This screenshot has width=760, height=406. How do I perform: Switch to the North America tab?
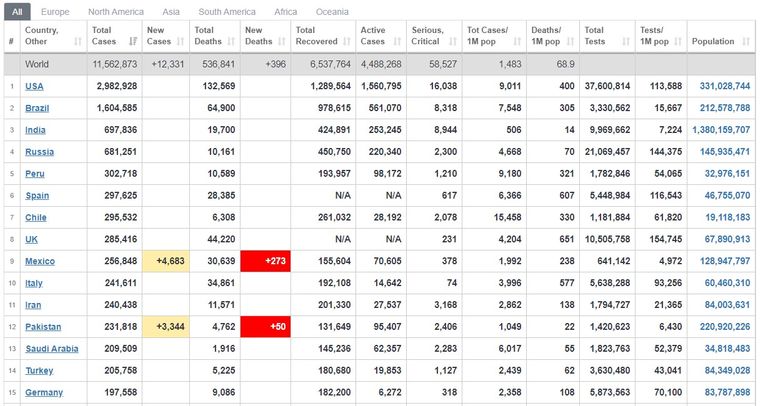point(115,12)
